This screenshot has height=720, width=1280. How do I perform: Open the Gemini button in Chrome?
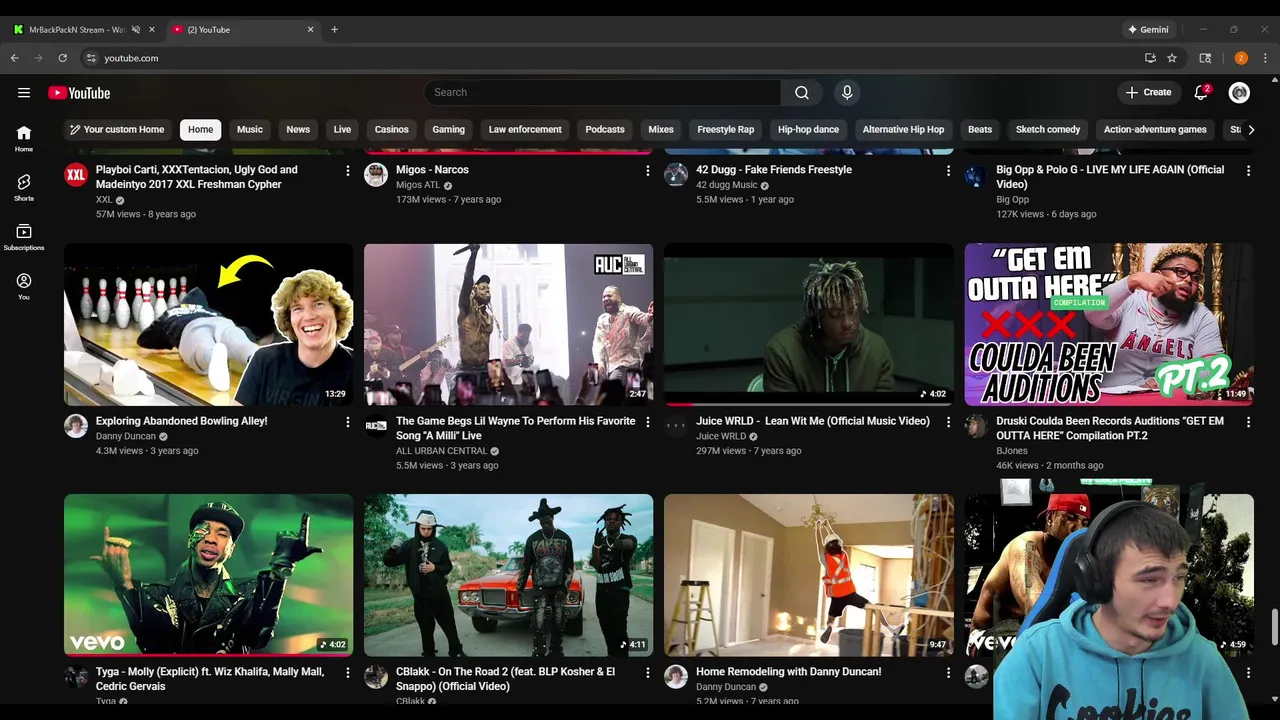[x=1148, y=30]
